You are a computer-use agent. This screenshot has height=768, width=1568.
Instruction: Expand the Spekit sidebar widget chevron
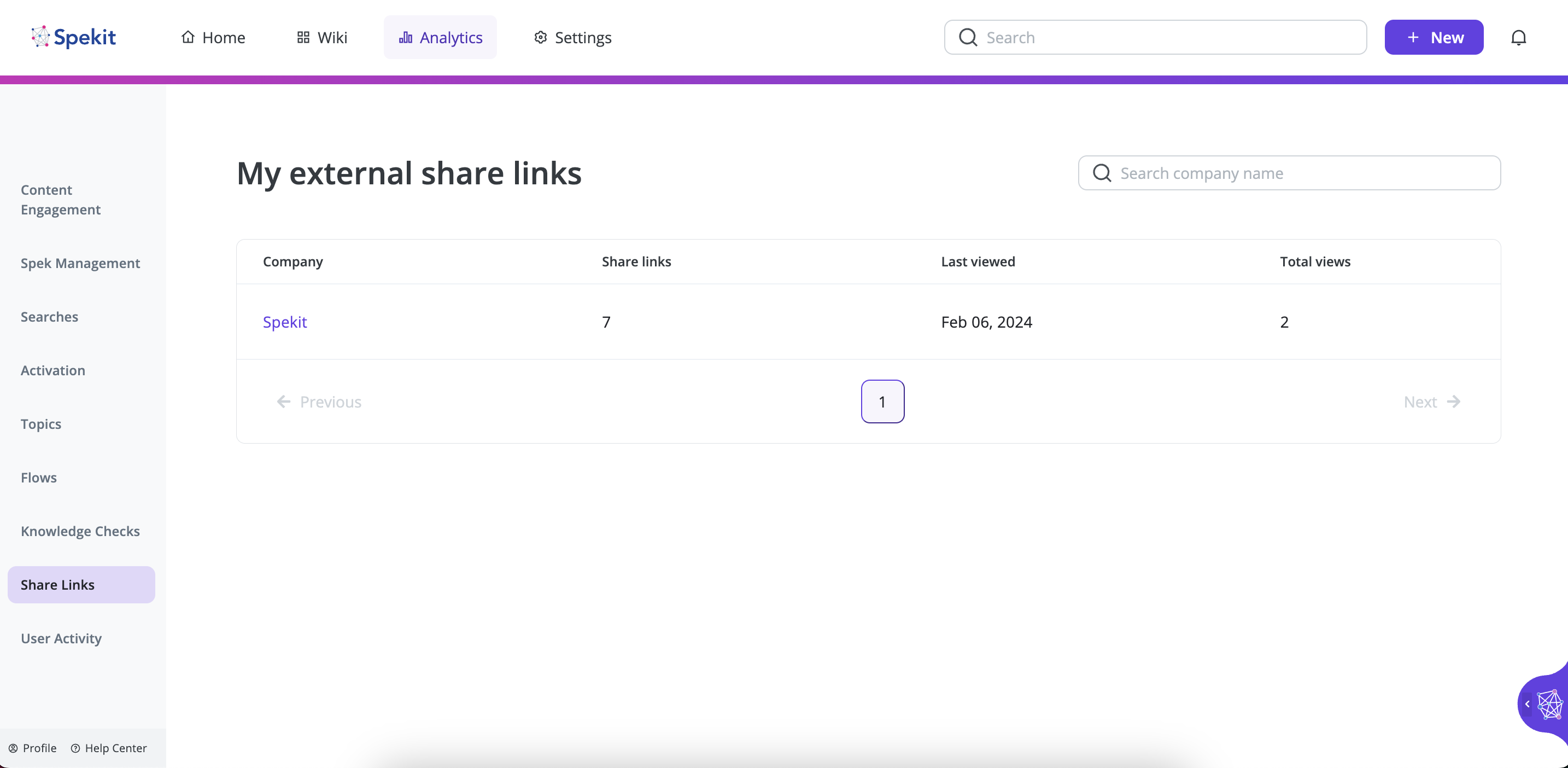pos(1527,704)
